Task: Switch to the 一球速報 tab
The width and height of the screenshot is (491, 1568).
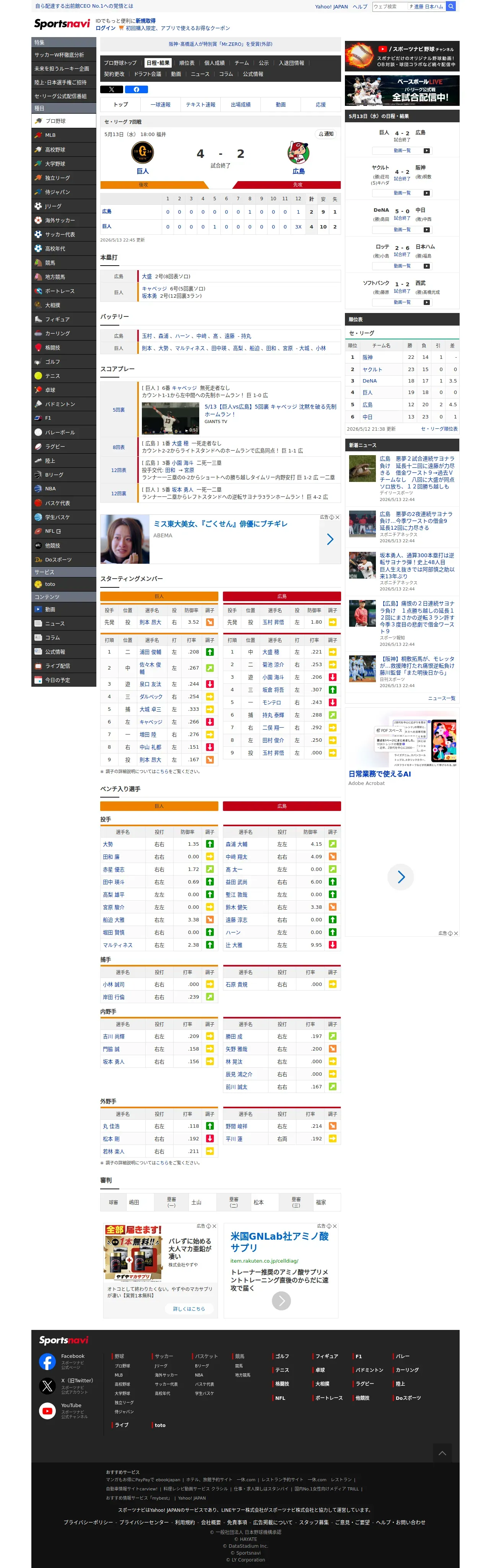Action: pos(160,105)
